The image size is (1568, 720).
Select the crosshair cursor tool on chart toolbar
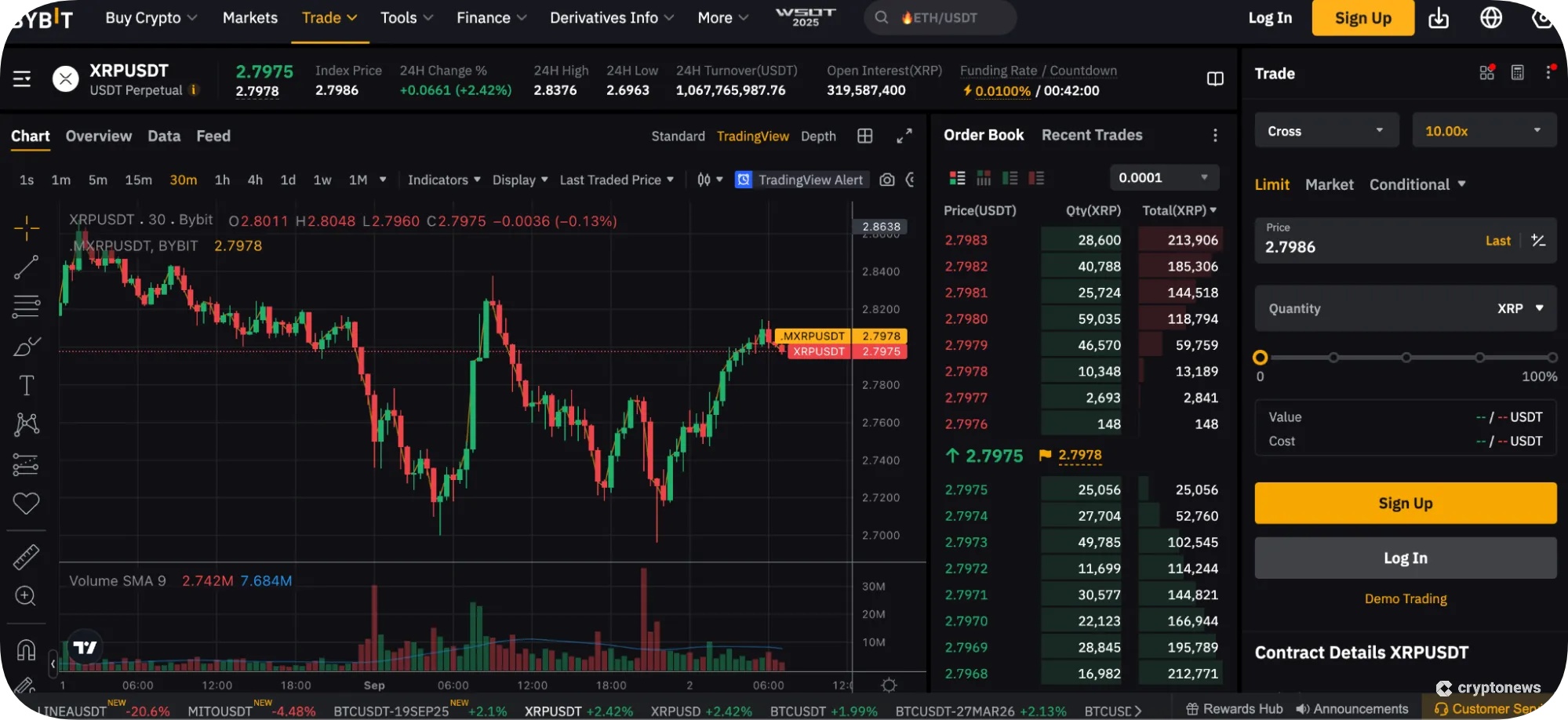26,227
